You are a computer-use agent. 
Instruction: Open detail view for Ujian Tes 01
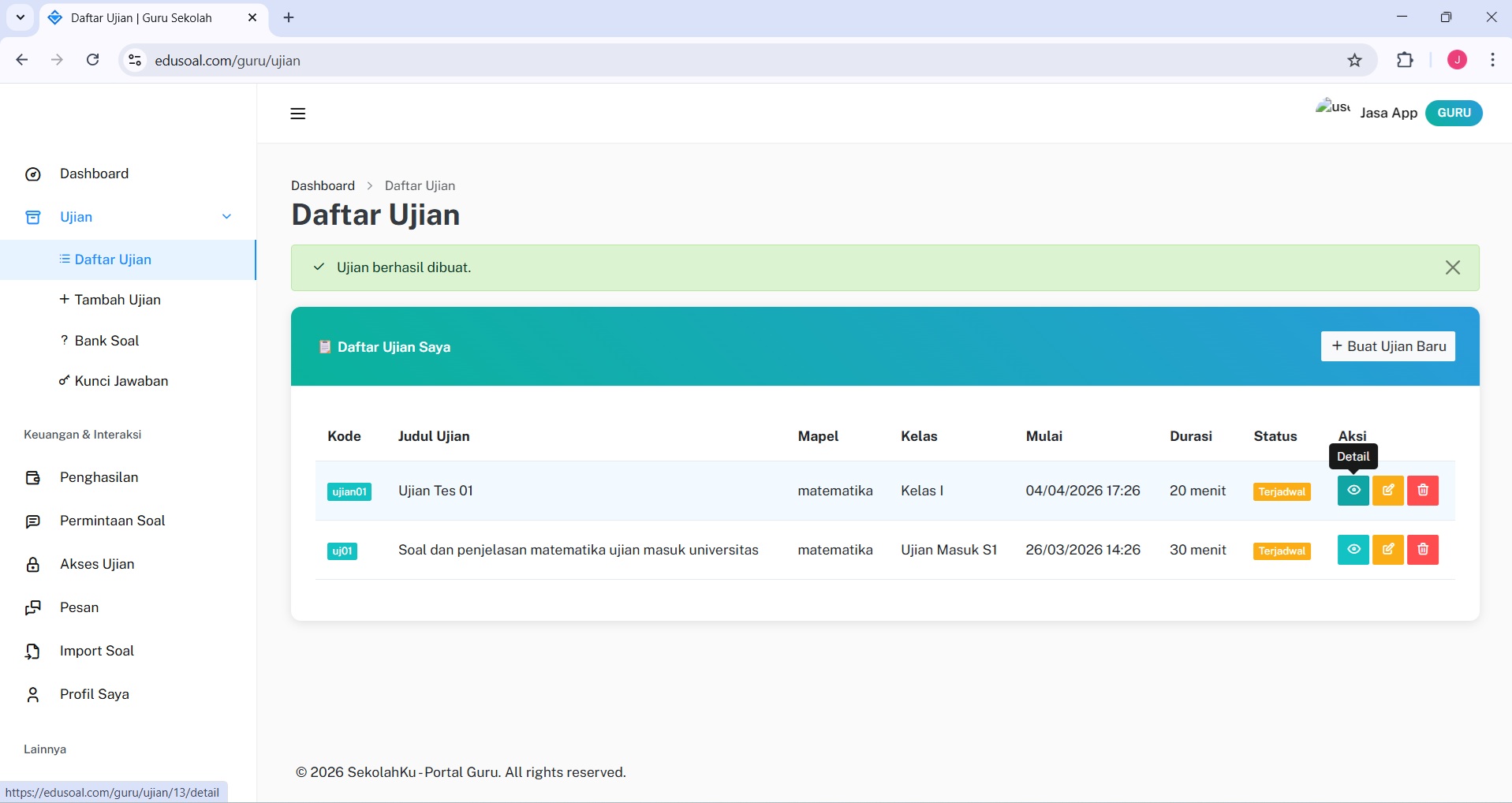[1353, 491]
